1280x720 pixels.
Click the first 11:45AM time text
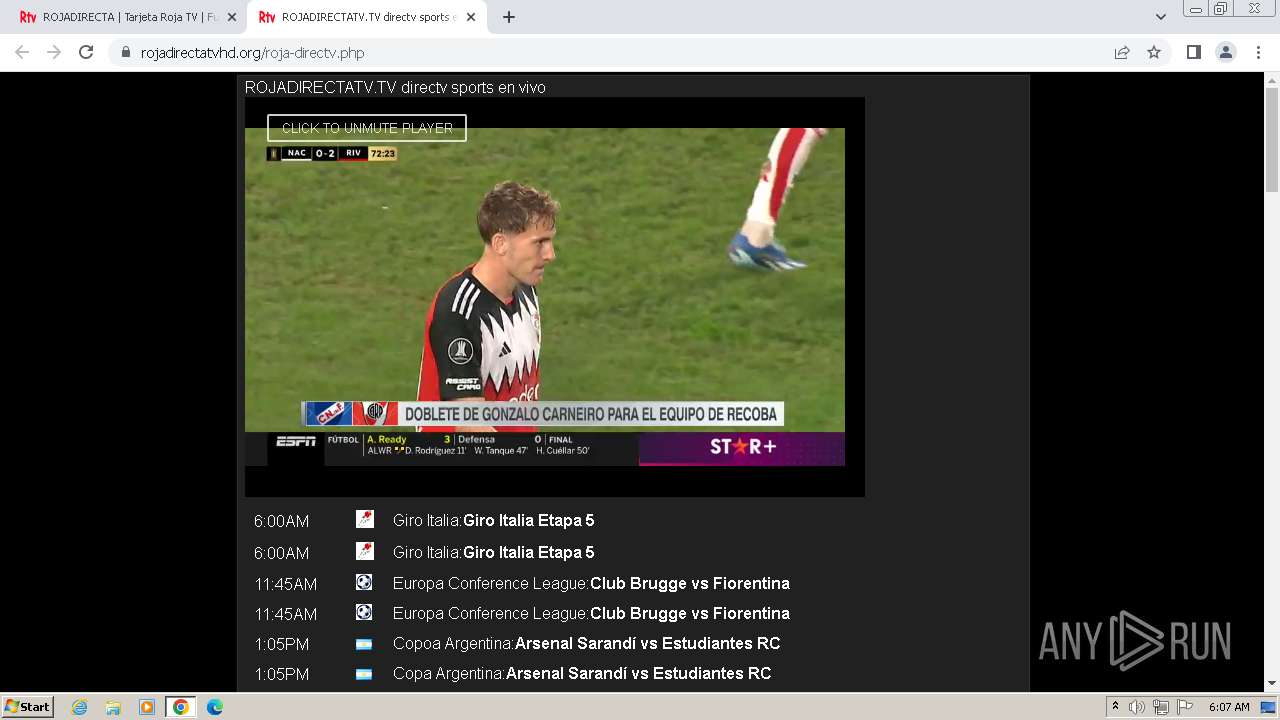point(285,584)
